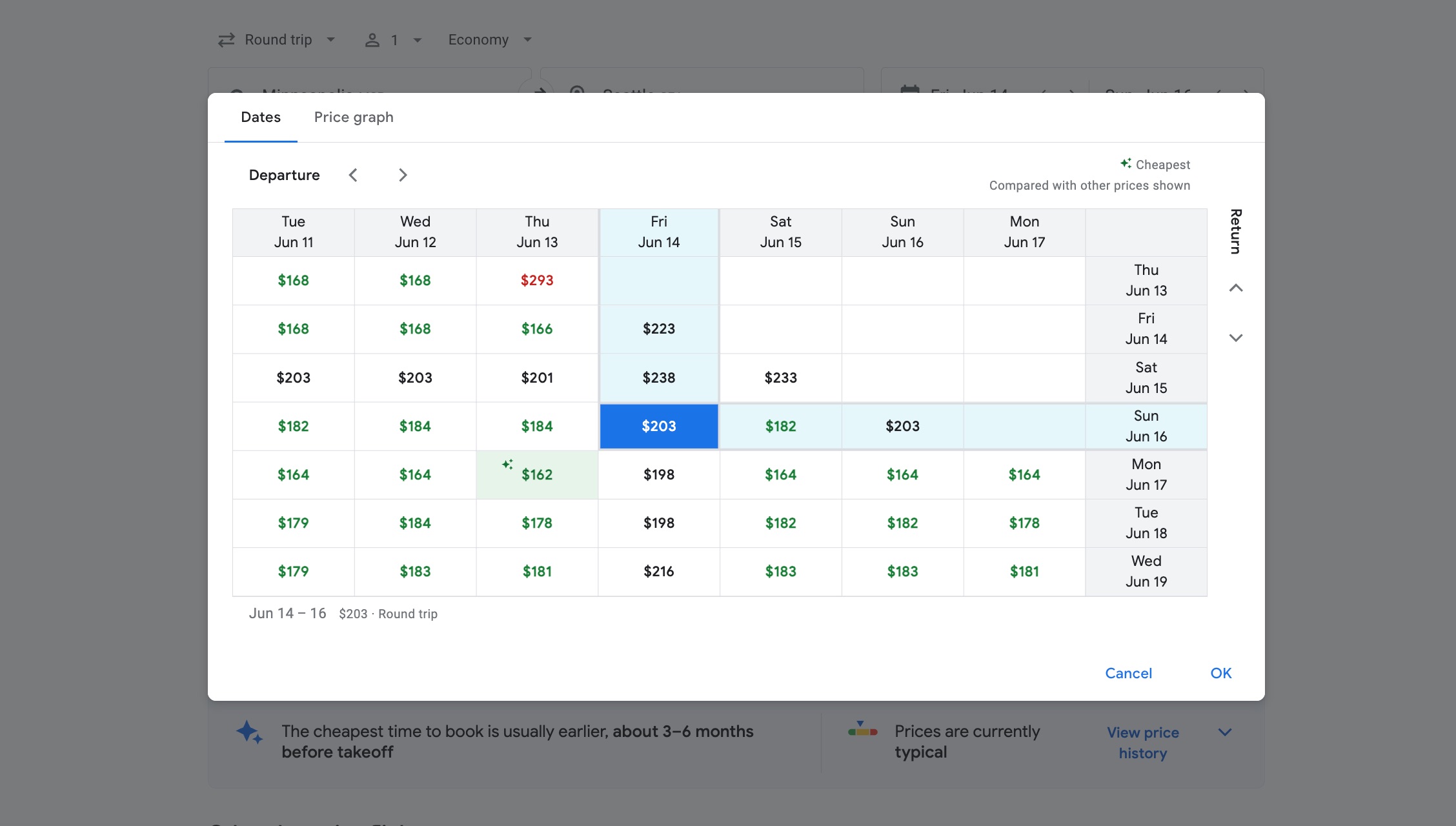Go to next departure dates arrow
The image size is (1456, 826).
403,175
